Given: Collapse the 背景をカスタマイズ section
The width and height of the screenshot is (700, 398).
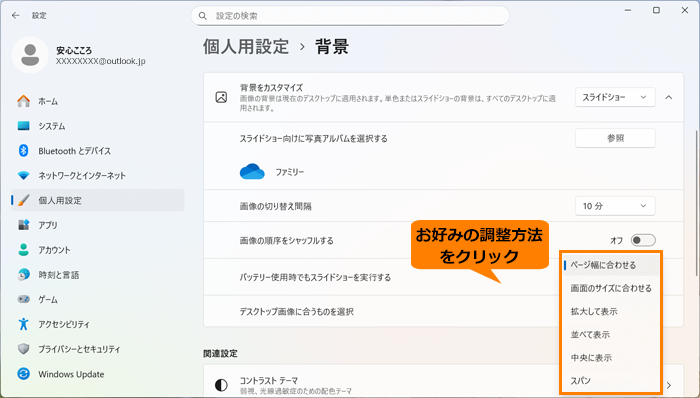Looking at the screenshot, I should [x=669, y=97].
